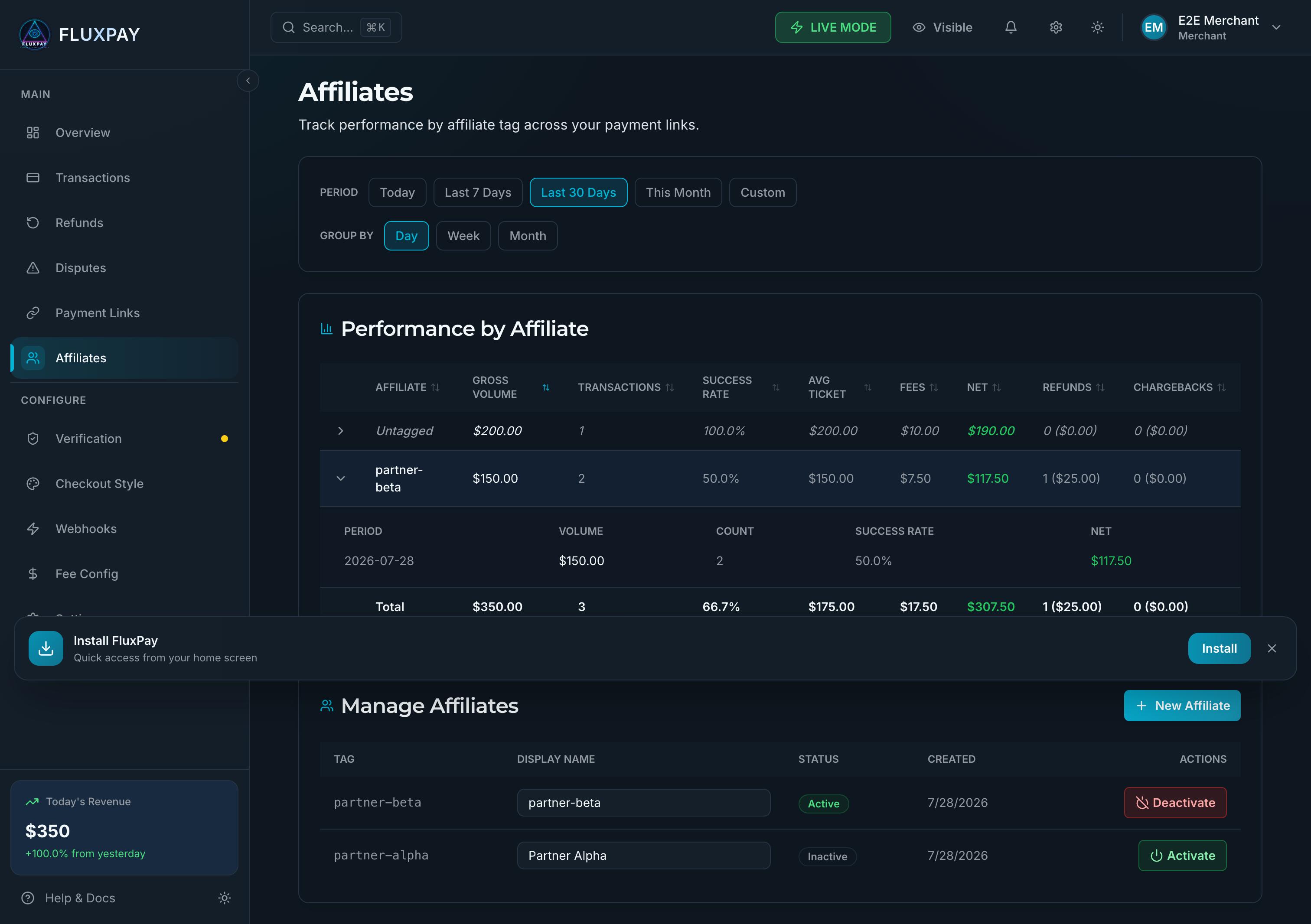Sort by Transactions column

click(x=626, y=387)
